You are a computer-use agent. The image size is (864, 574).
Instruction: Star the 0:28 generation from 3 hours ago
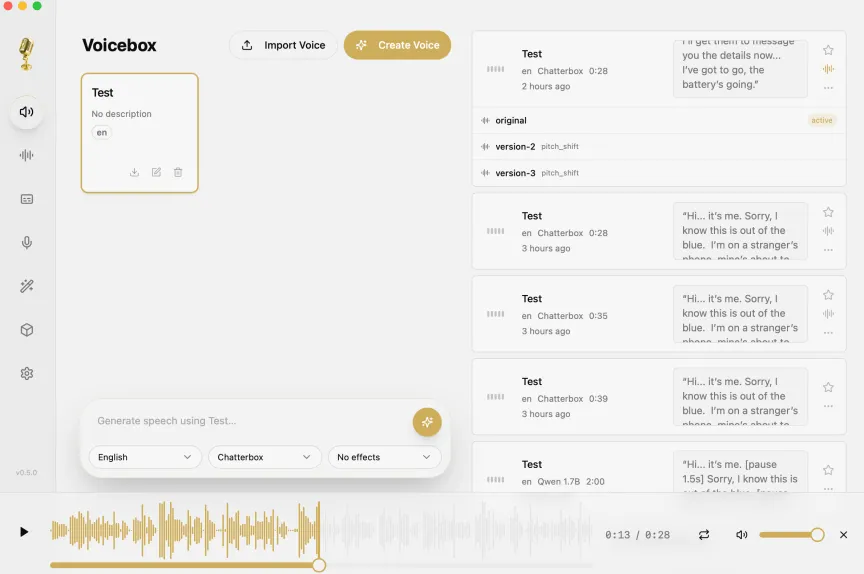[x=828, y=212]
